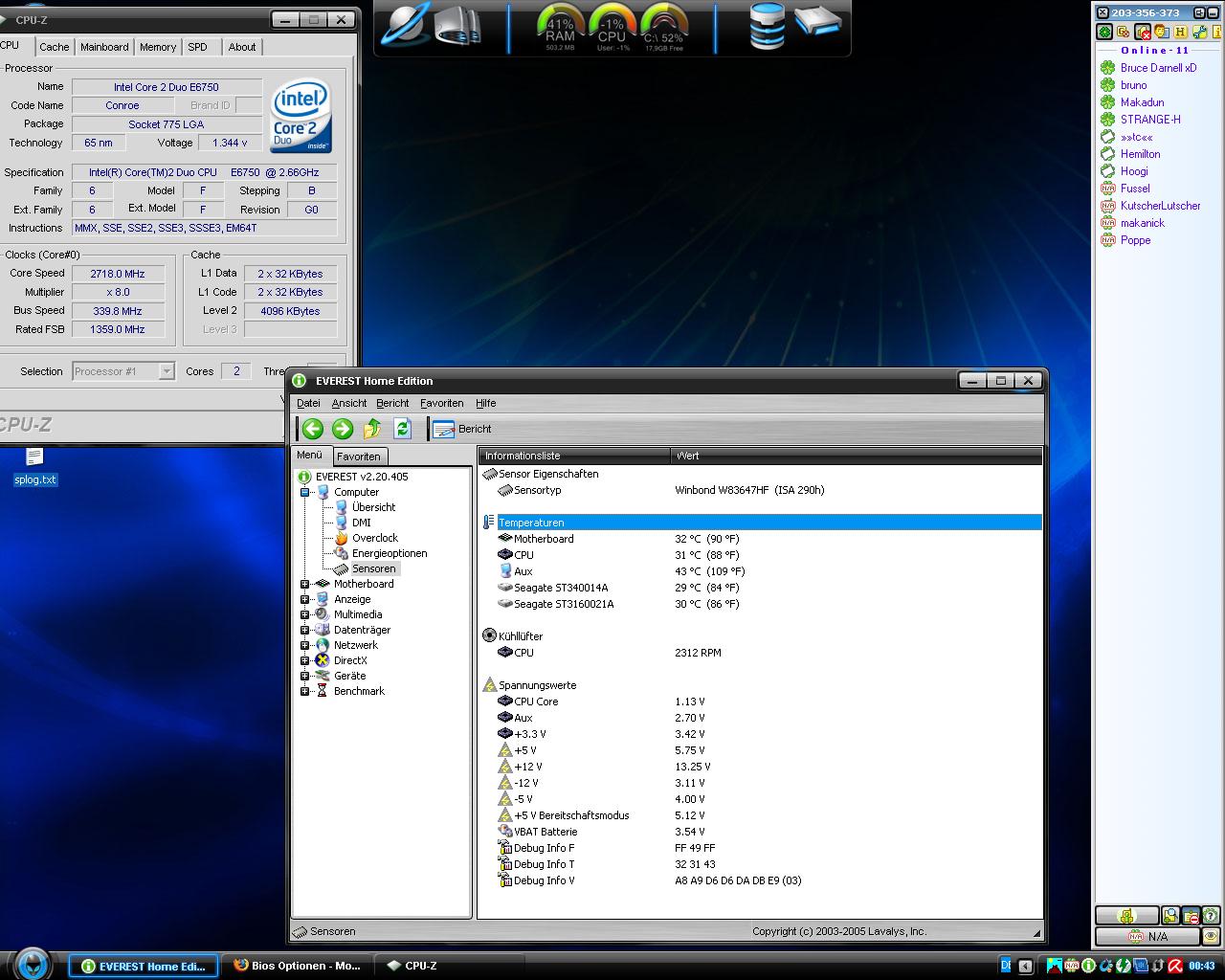Click the Alienware start button
Viewport: 1225px width, 980px height.
coord(32,964)
